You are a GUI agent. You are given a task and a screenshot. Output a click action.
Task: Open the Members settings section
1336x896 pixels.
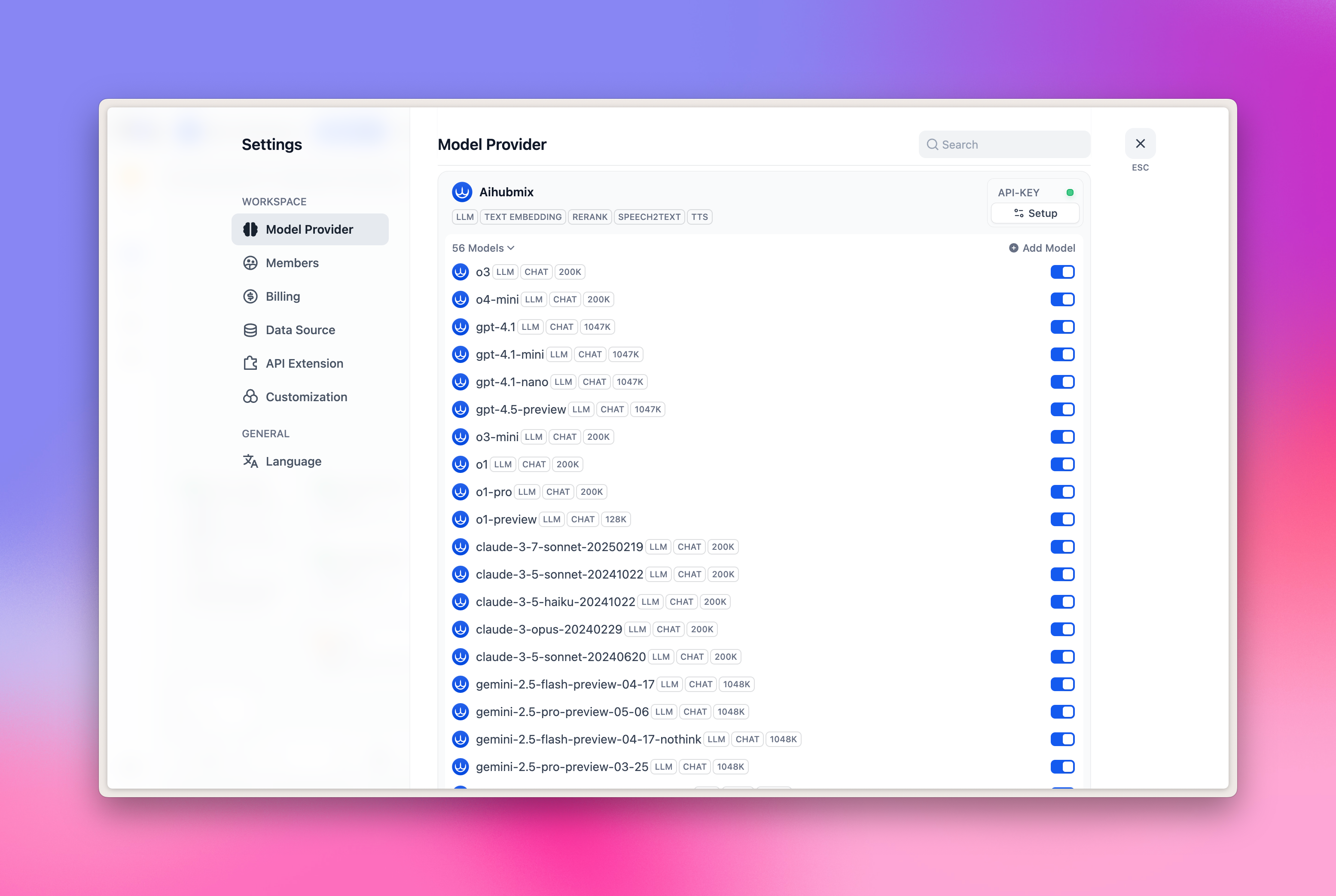(292, 263)
